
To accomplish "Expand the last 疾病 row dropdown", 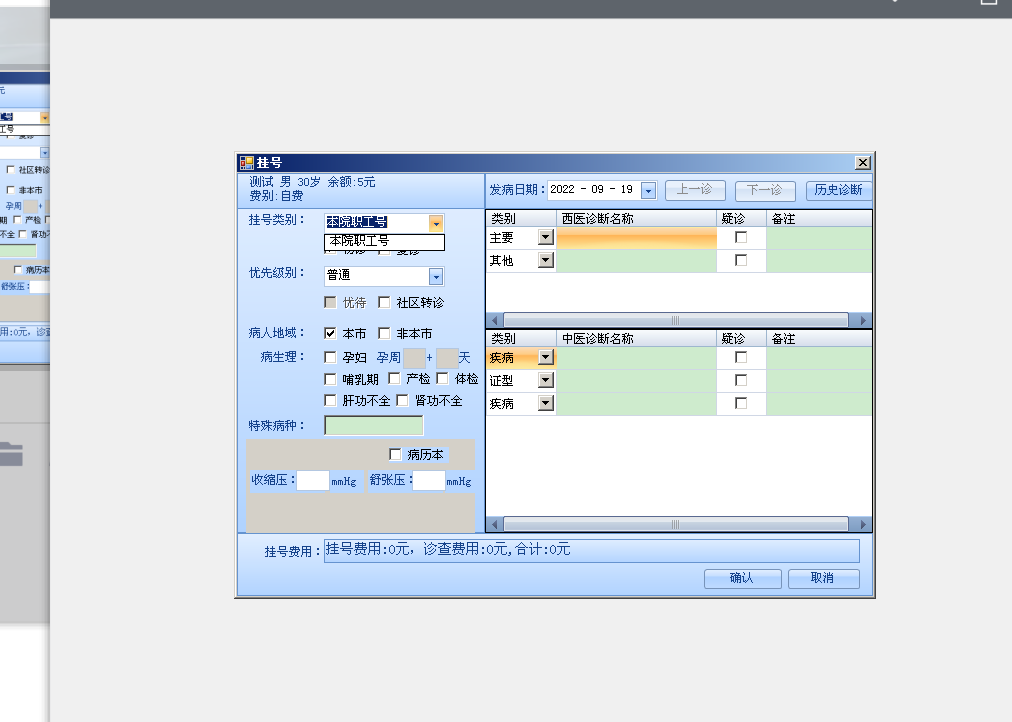I will pos(546,403).
